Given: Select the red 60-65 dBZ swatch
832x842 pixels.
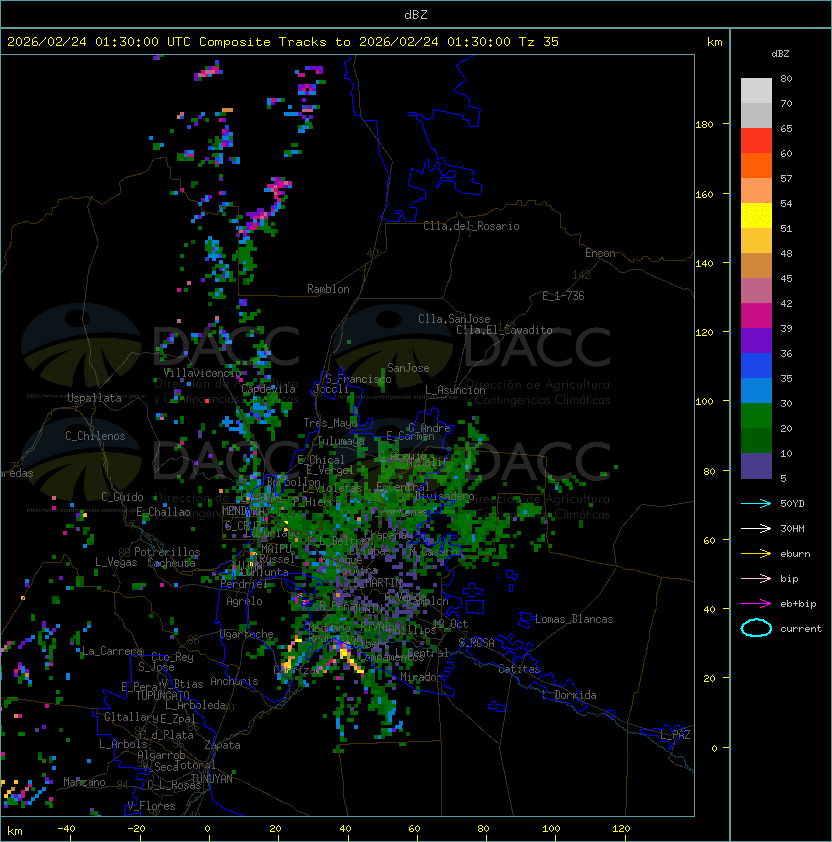Looking at the screenshot, I should [x=756, y=141].
